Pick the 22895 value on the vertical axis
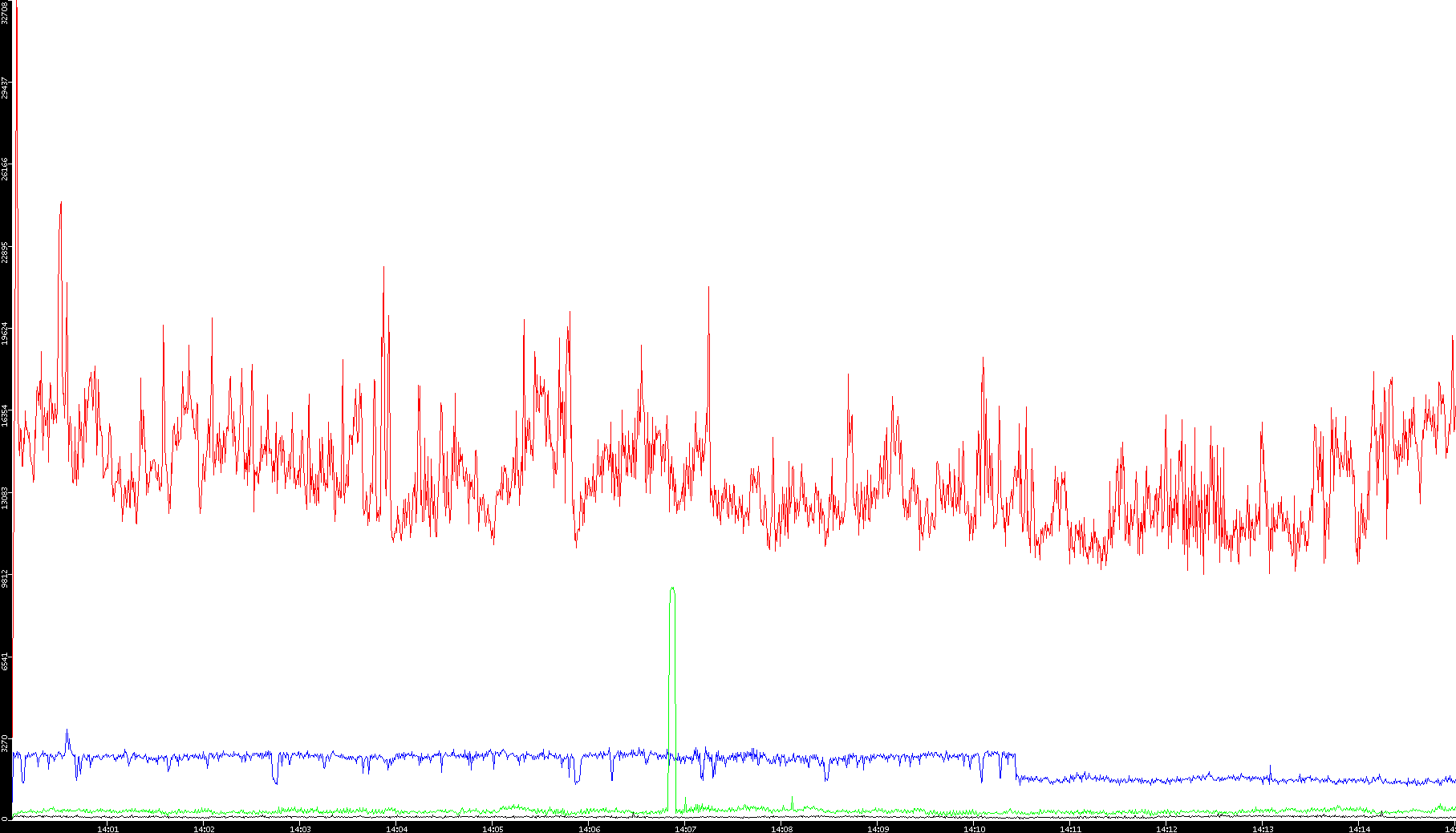The width and height of the screenshot is (1456, 833). (6, 253)
